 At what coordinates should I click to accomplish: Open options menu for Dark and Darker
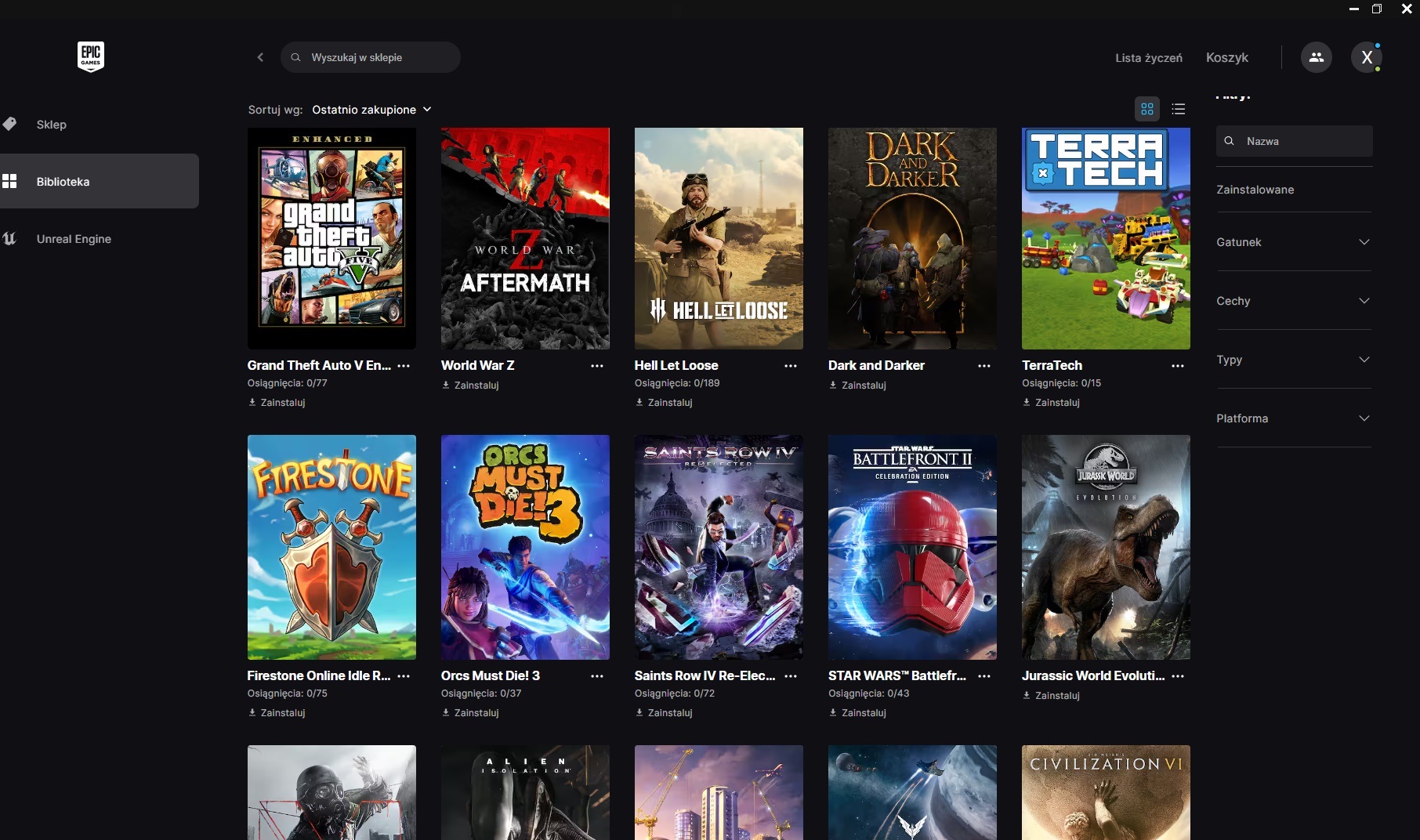click(984, 366)
